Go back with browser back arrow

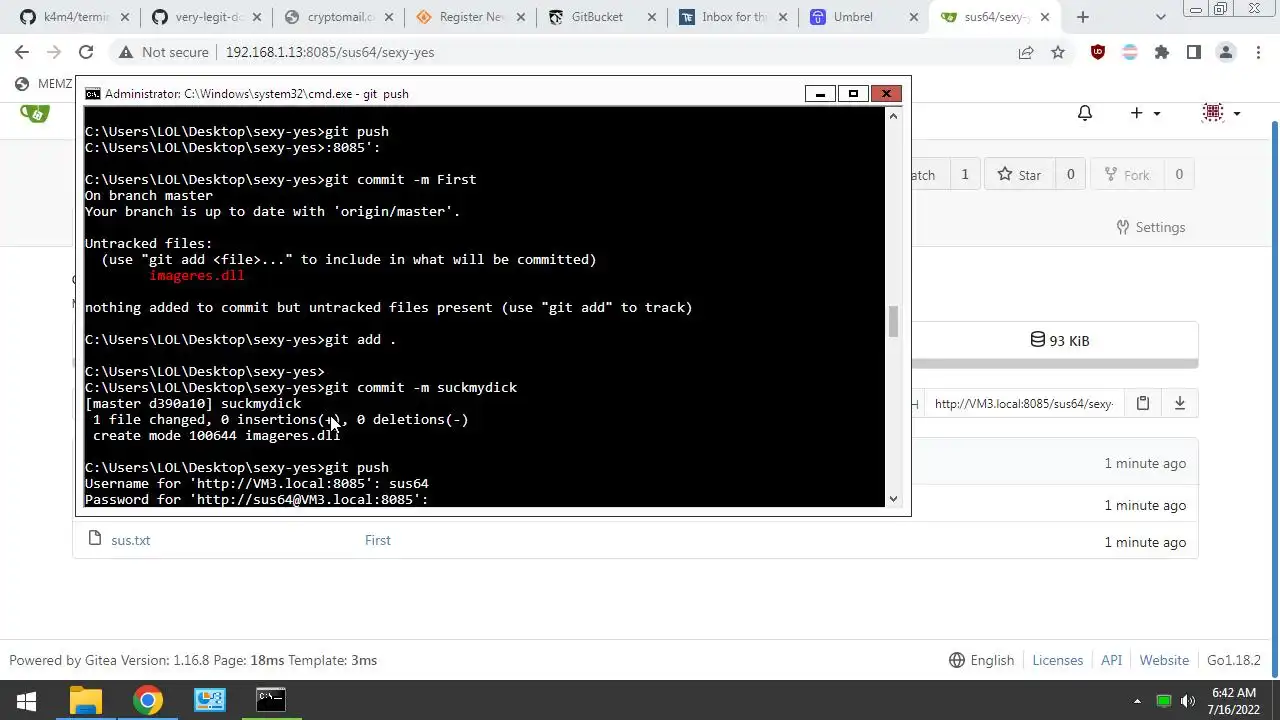click(22, 52)
